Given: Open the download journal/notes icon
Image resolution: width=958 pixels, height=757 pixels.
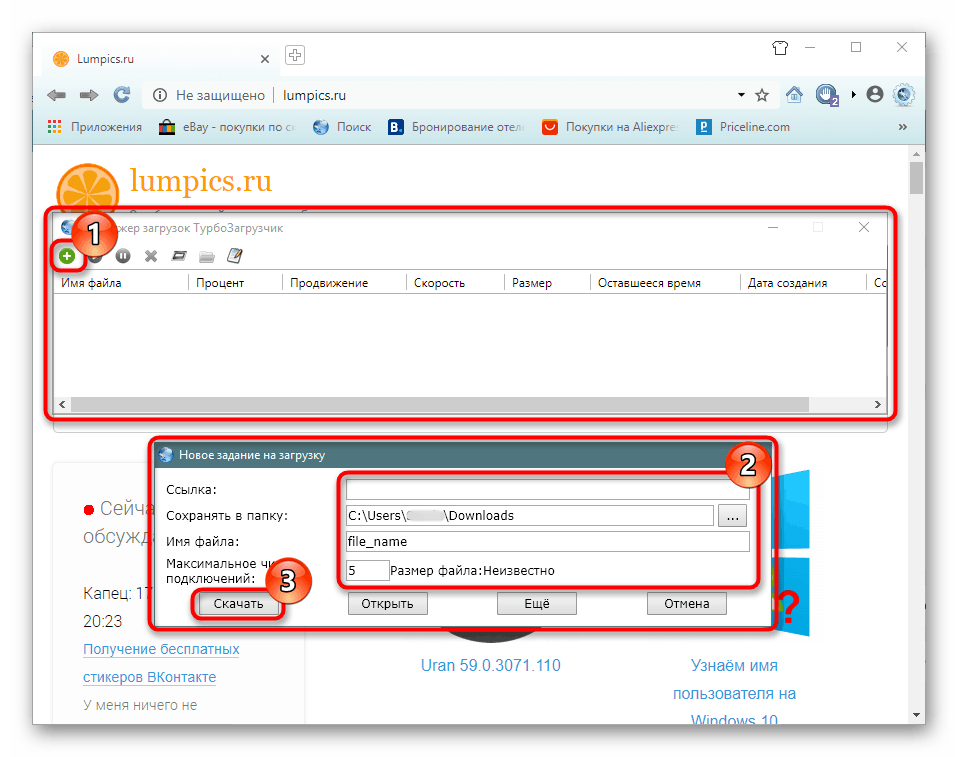Looking at the screenshot, I should pyautogui.click(x=234, y=256).
